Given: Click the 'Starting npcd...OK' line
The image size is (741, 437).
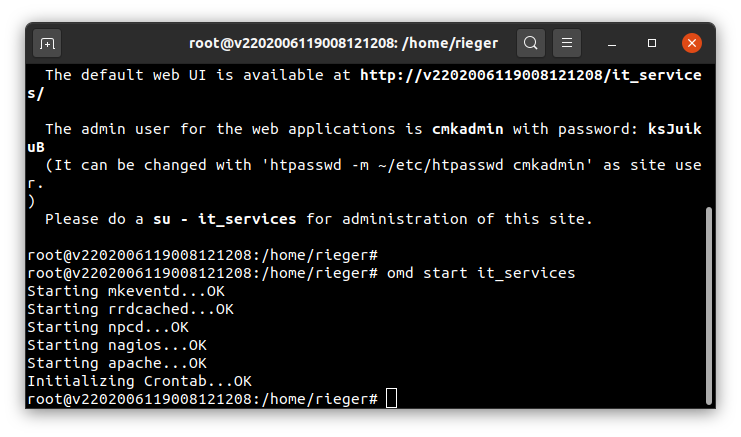Looking at the screenshot, I should click(x=108, y=327).
